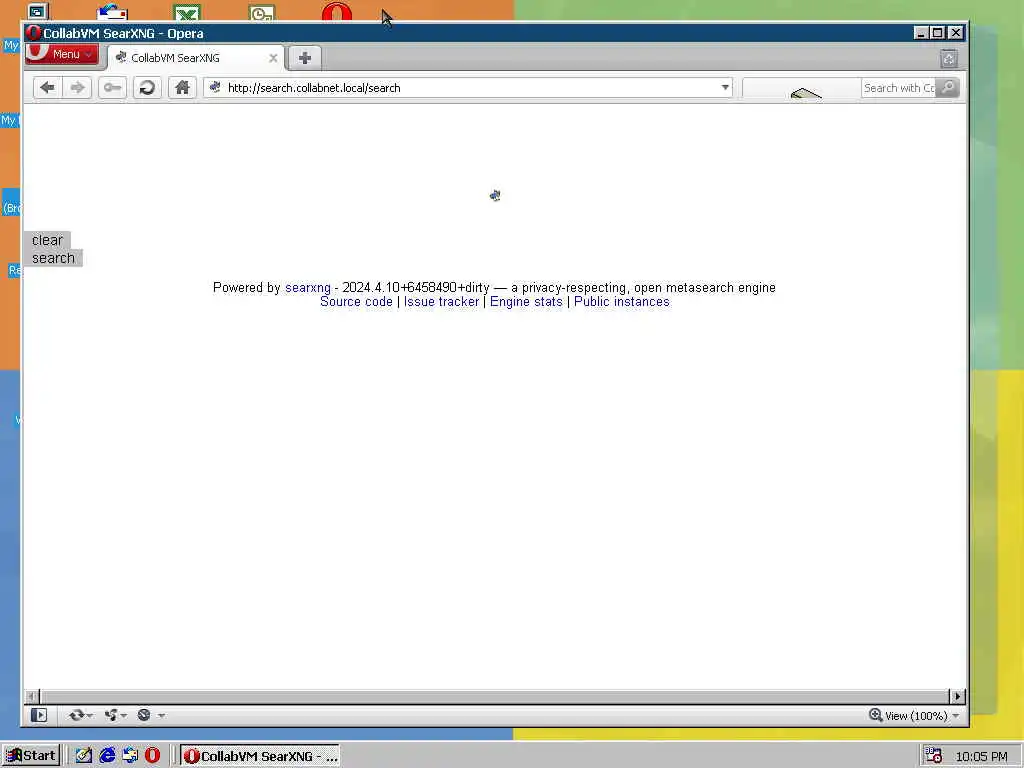1024x768 pixels.
Task: Minimize the Opera window
Action: pyautogui.click(x=921, y=33)
